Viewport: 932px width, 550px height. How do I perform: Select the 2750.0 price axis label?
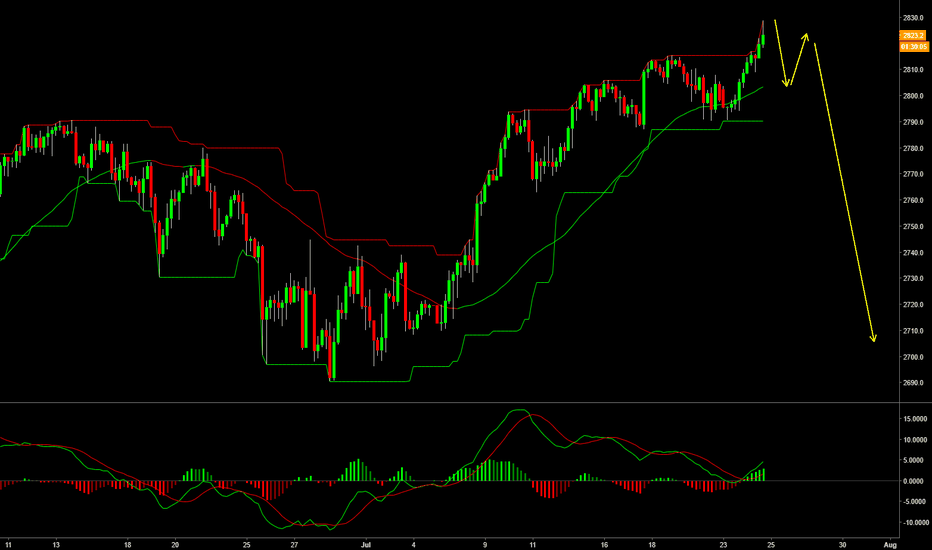913,227
